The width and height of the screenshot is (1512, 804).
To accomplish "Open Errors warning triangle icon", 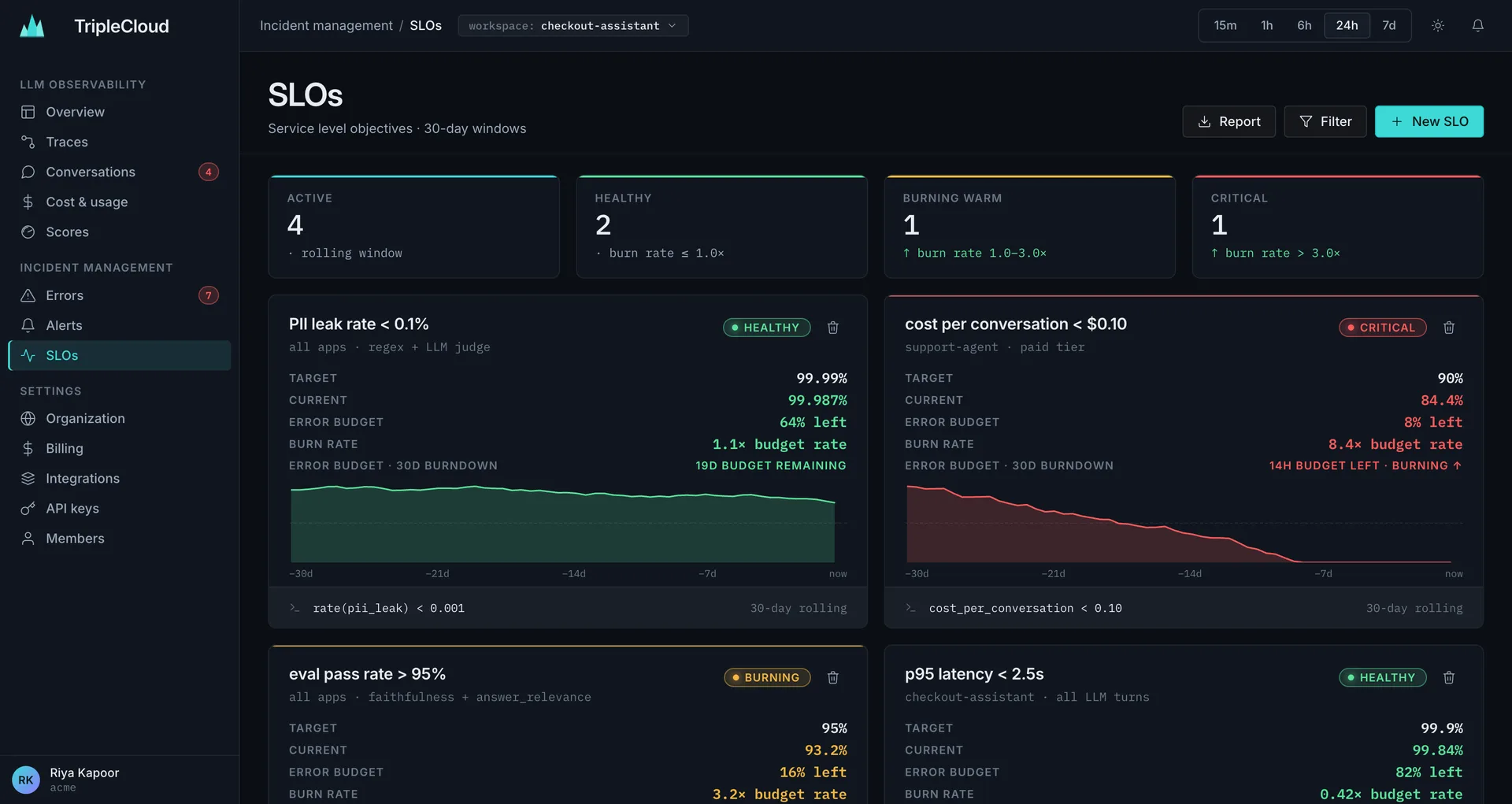I will click(x=28, y=295).
